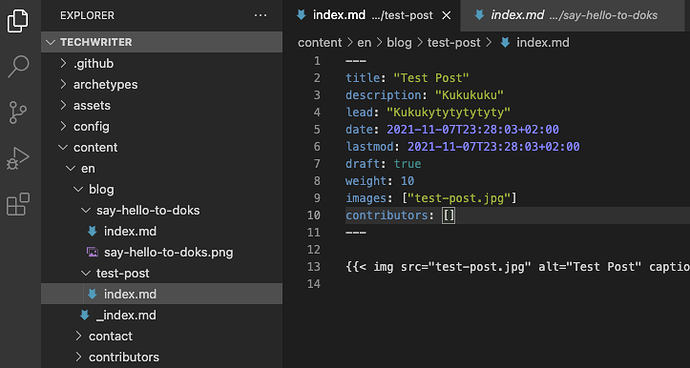Screen dimensions: 690x368
Task: Click description value "Kukukuku"
Action: (x=469, y=95)
